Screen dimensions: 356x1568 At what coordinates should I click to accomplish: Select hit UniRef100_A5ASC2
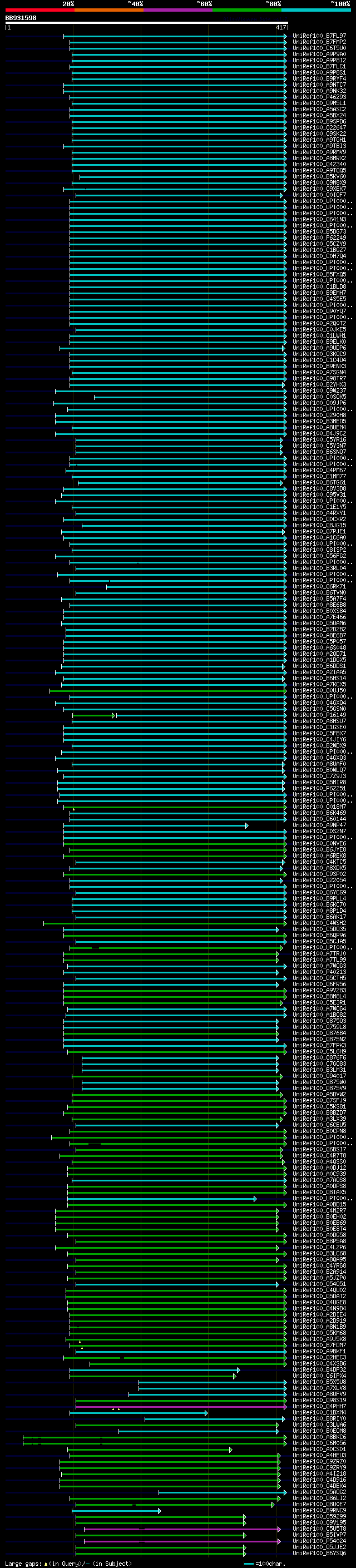pyautogui.click(x=319, y=109)
